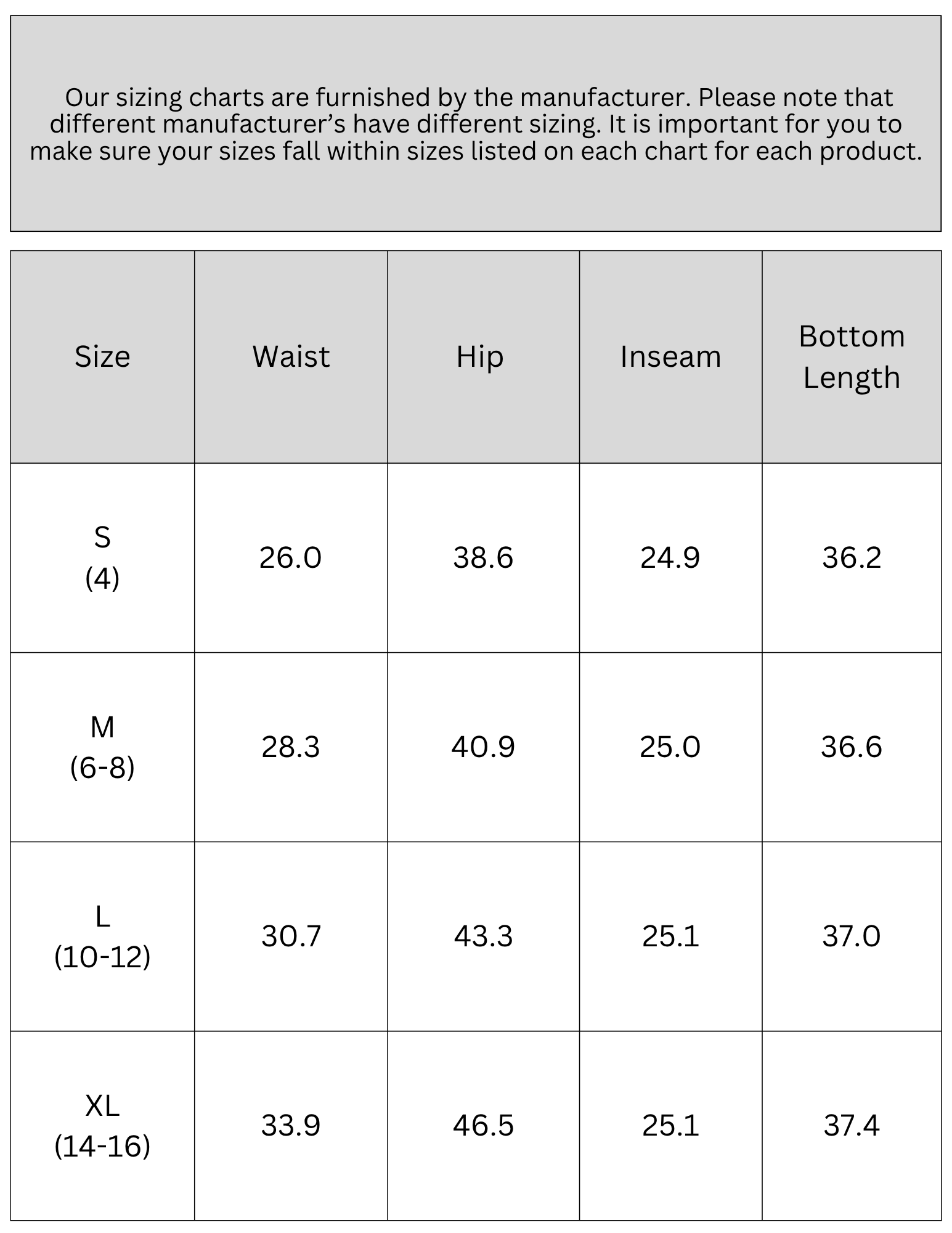The width and height of the screenshot is (952, 1233).
Task: Select the Inseam column header
Action: pyautogui.click(x=670, y=356)
